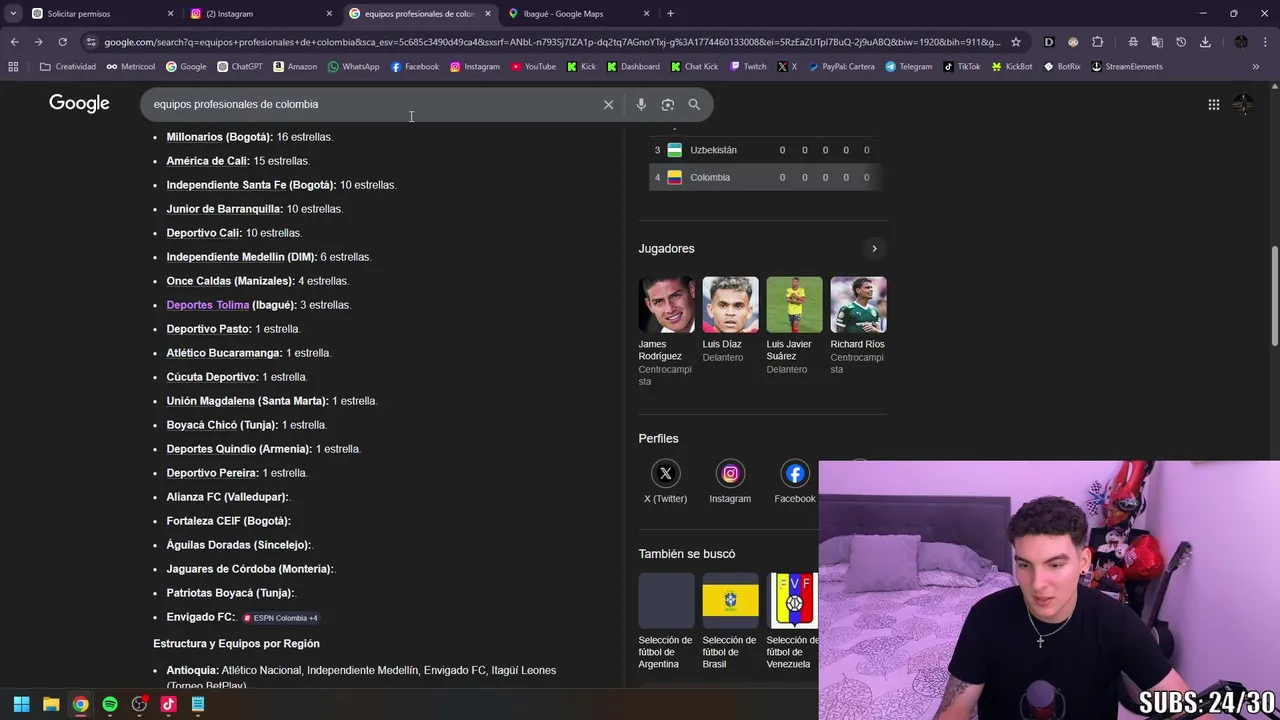Screen dimensions: 1280x720
Task: Open the X (Twitter) profile icon
Action: 665,474
